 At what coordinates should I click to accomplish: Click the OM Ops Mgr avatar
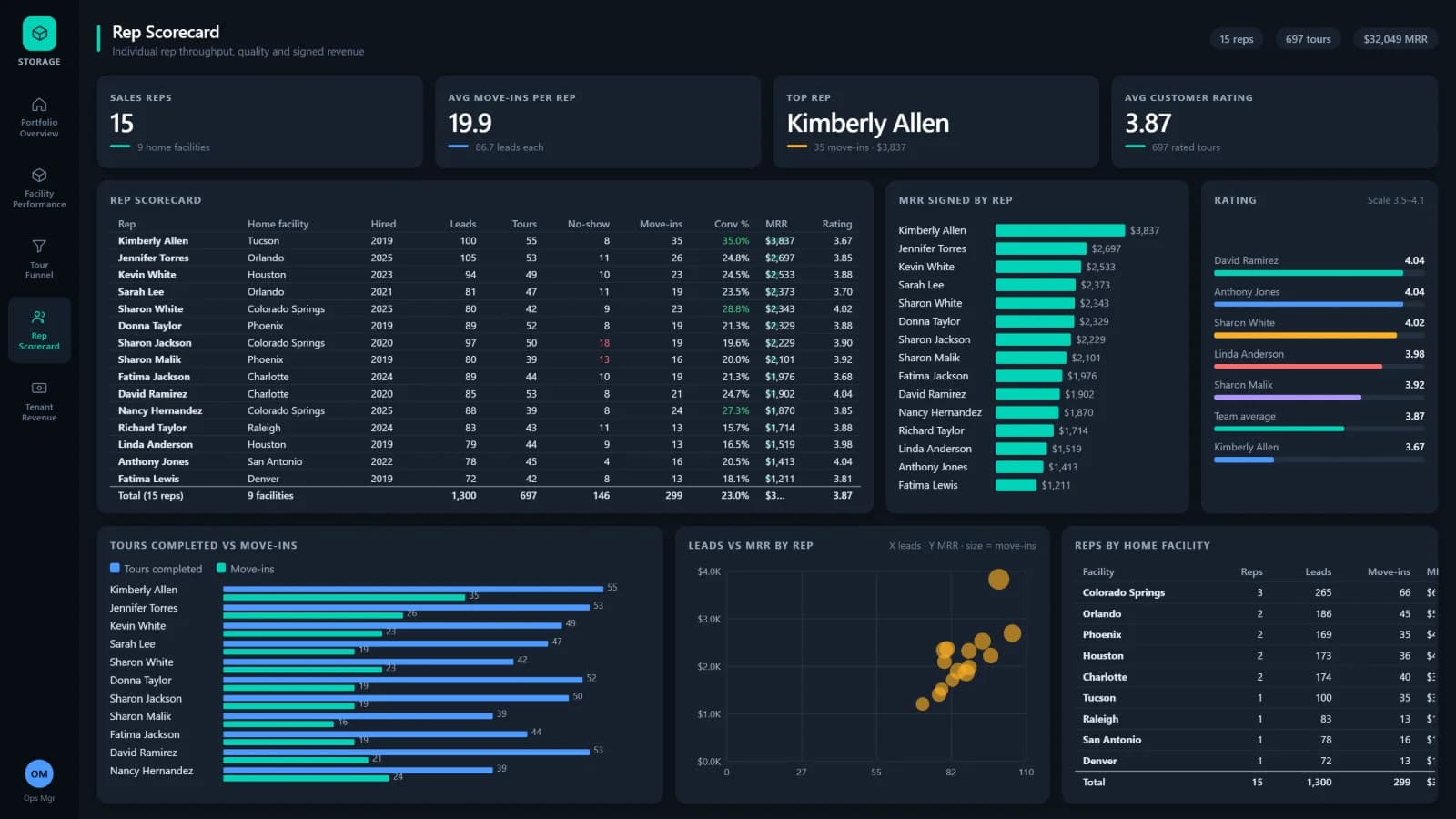tap(39, 773)
